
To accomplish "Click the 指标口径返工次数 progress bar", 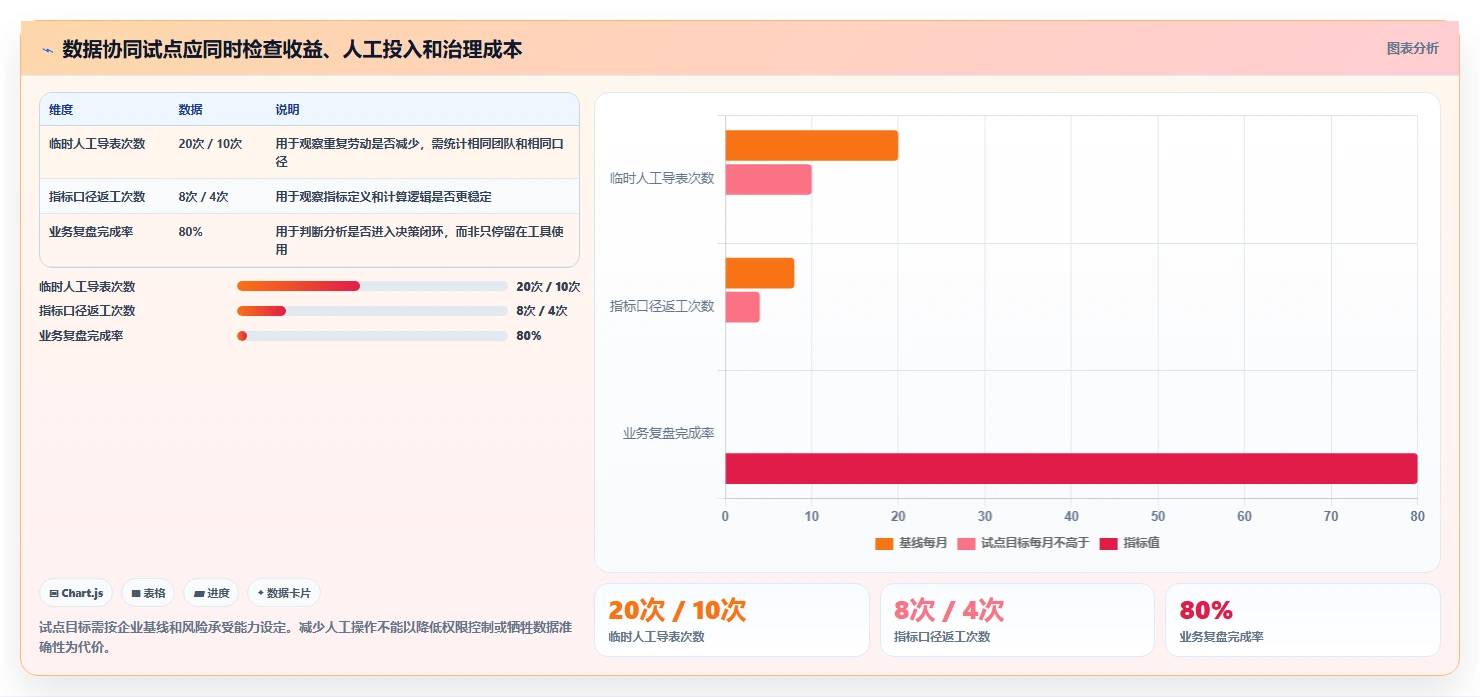I will point(372,311).
